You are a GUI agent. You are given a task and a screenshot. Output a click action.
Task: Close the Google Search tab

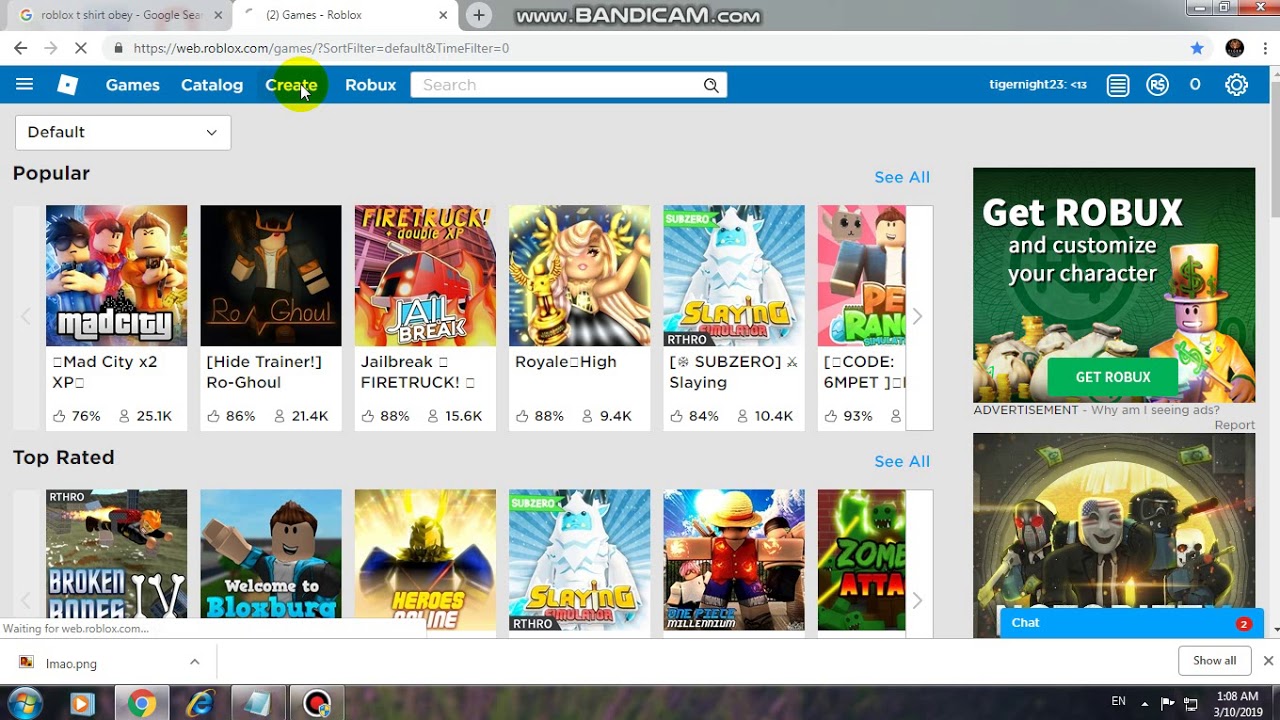click(x=218, y=15)
